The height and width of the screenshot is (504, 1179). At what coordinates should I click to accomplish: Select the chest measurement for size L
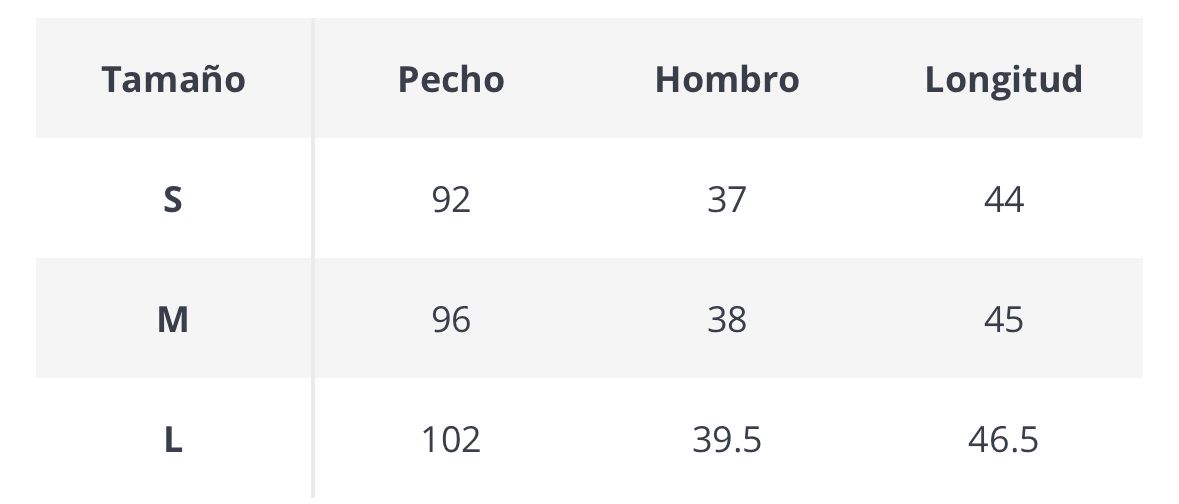tap(451, 440)
